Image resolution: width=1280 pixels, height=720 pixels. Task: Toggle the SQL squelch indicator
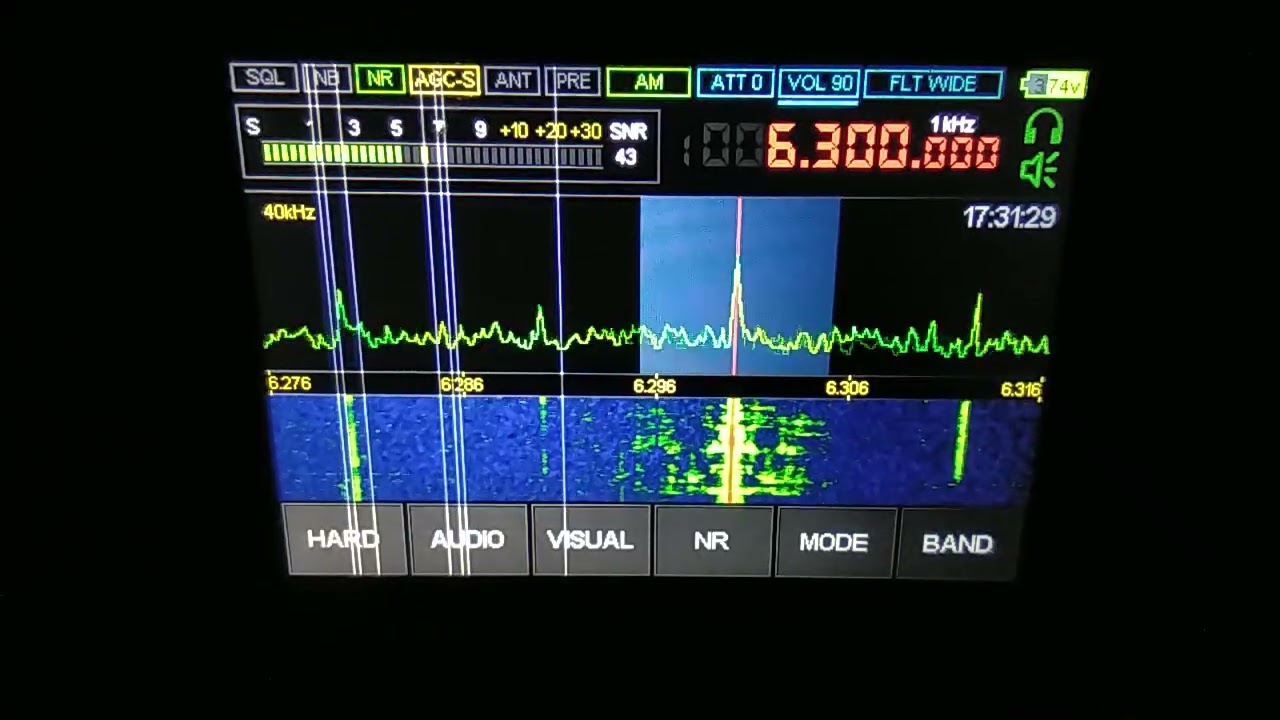click(x=264, y=79)
